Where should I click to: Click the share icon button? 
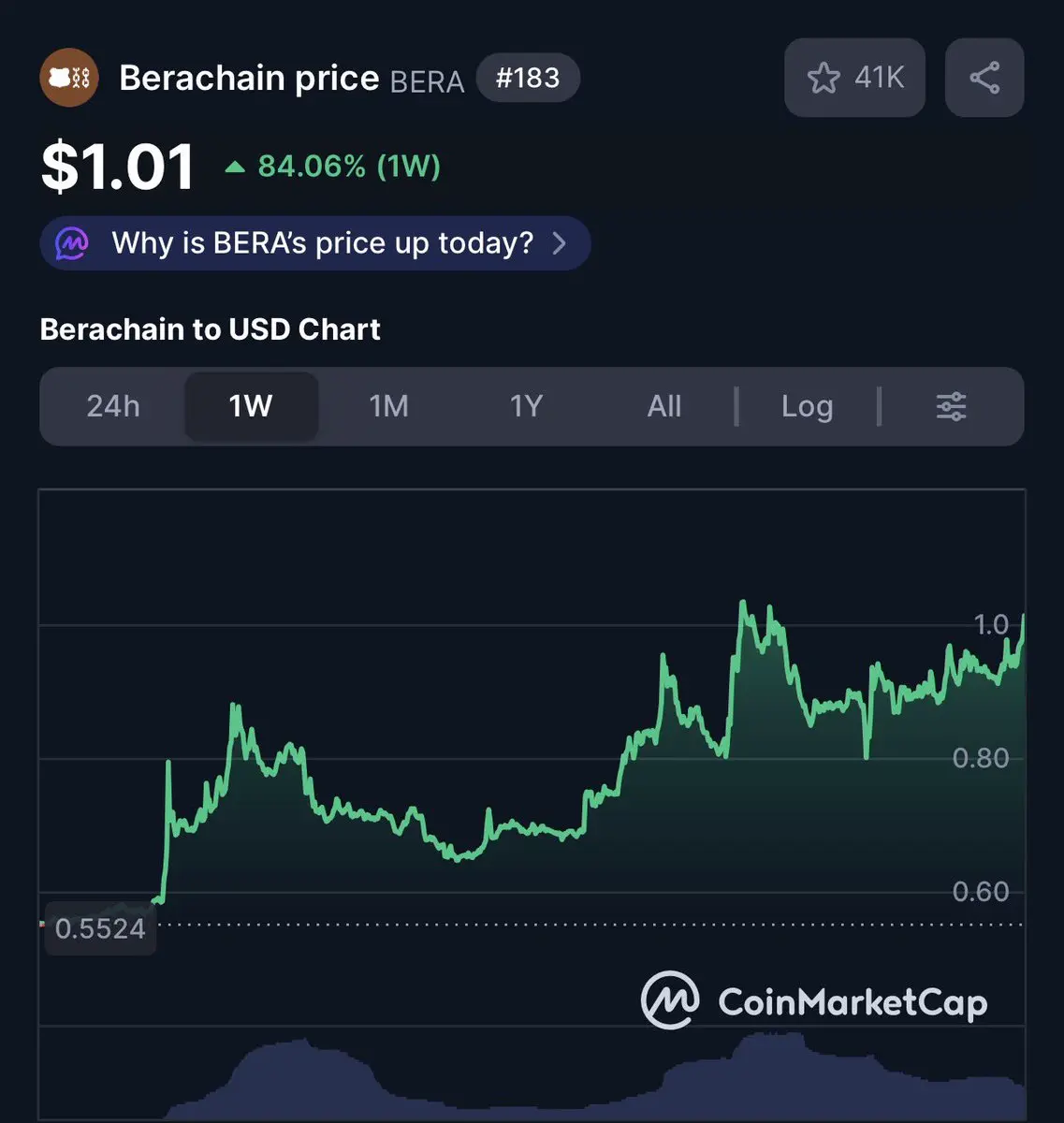[x=984, y=78]
